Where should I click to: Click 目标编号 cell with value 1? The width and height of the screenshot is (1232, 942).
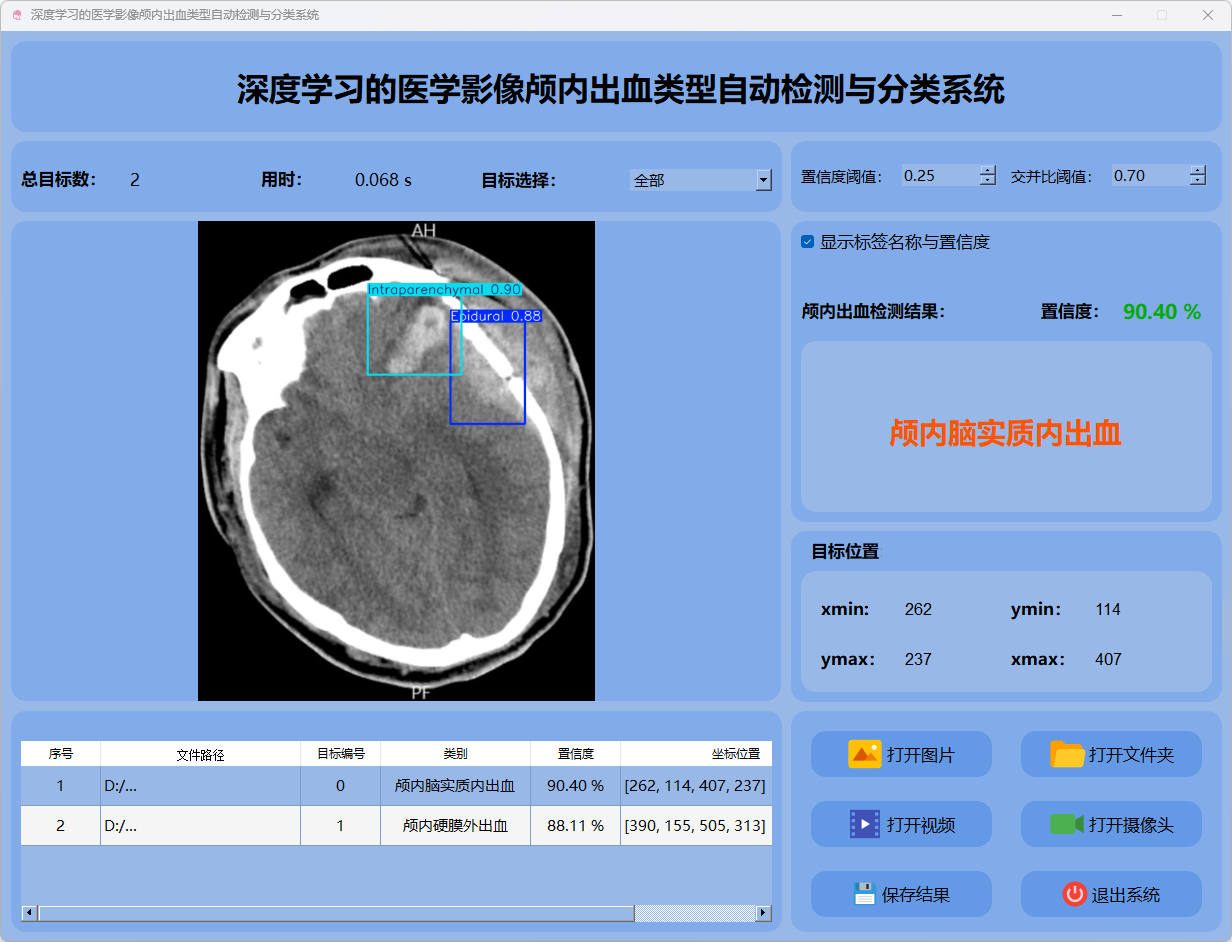click(341, 826)
